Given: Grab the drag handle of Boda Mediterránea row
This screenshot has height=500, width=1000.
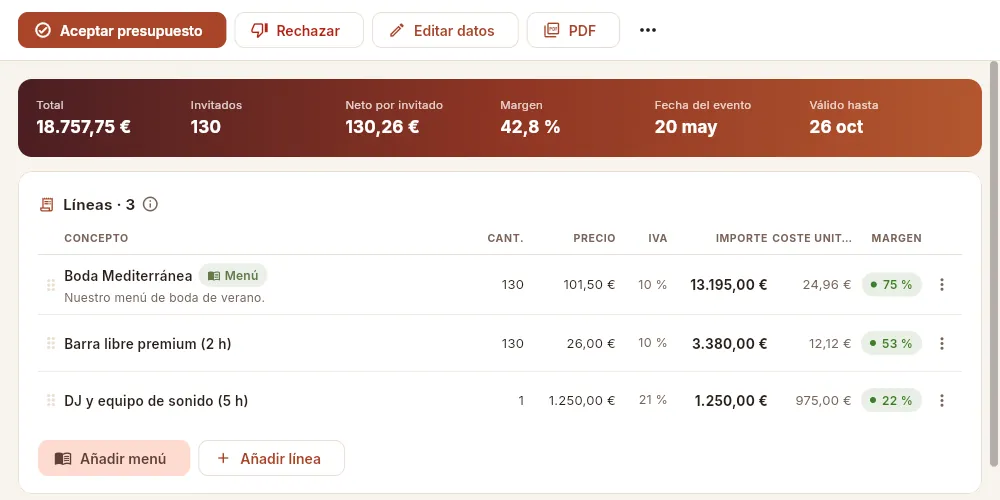Looking at the screenshot, I should (51, 285).
